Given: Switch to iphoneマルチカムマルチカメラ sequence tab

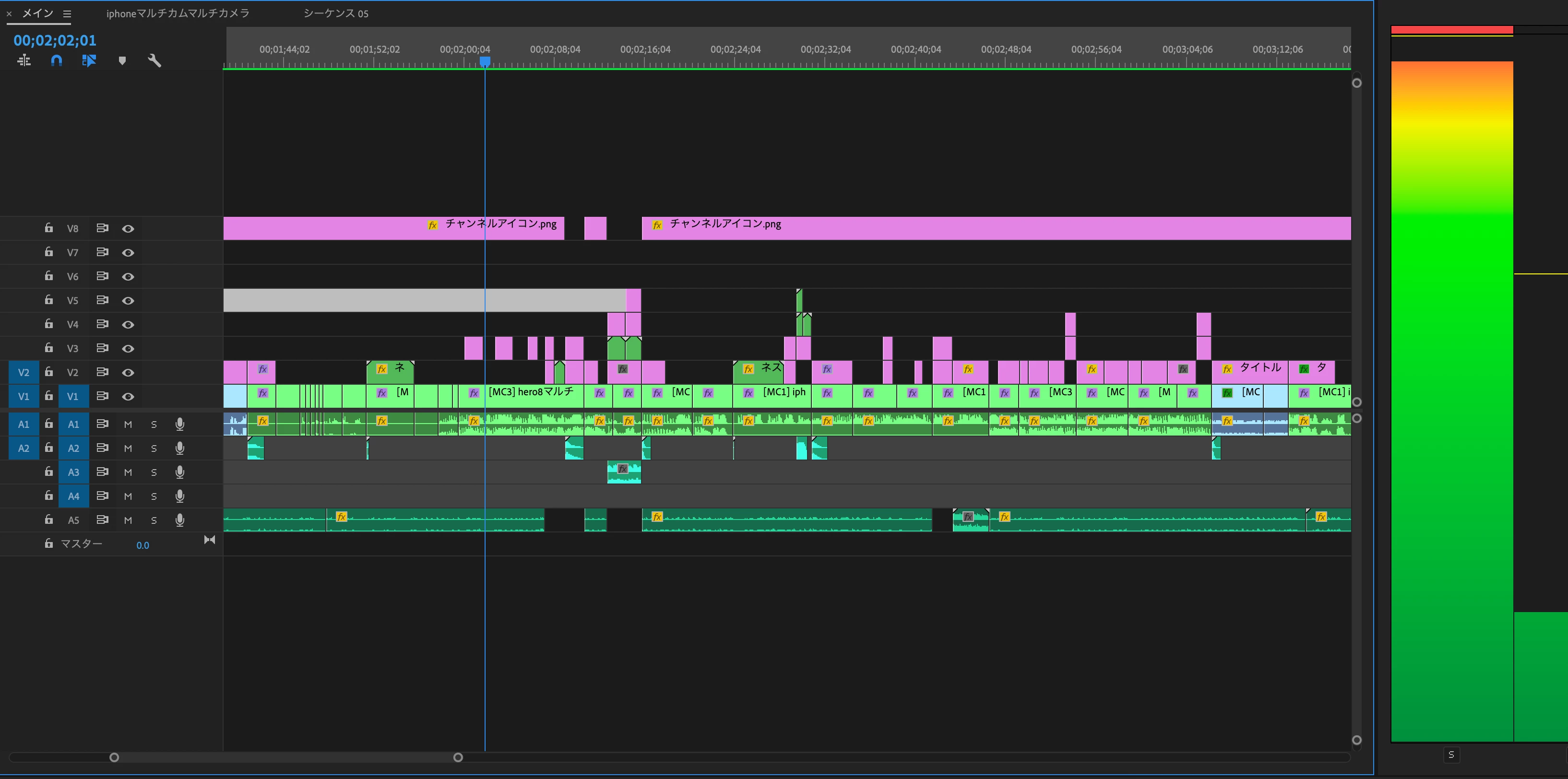Looking at the screenshot, I should pos(178,13).
